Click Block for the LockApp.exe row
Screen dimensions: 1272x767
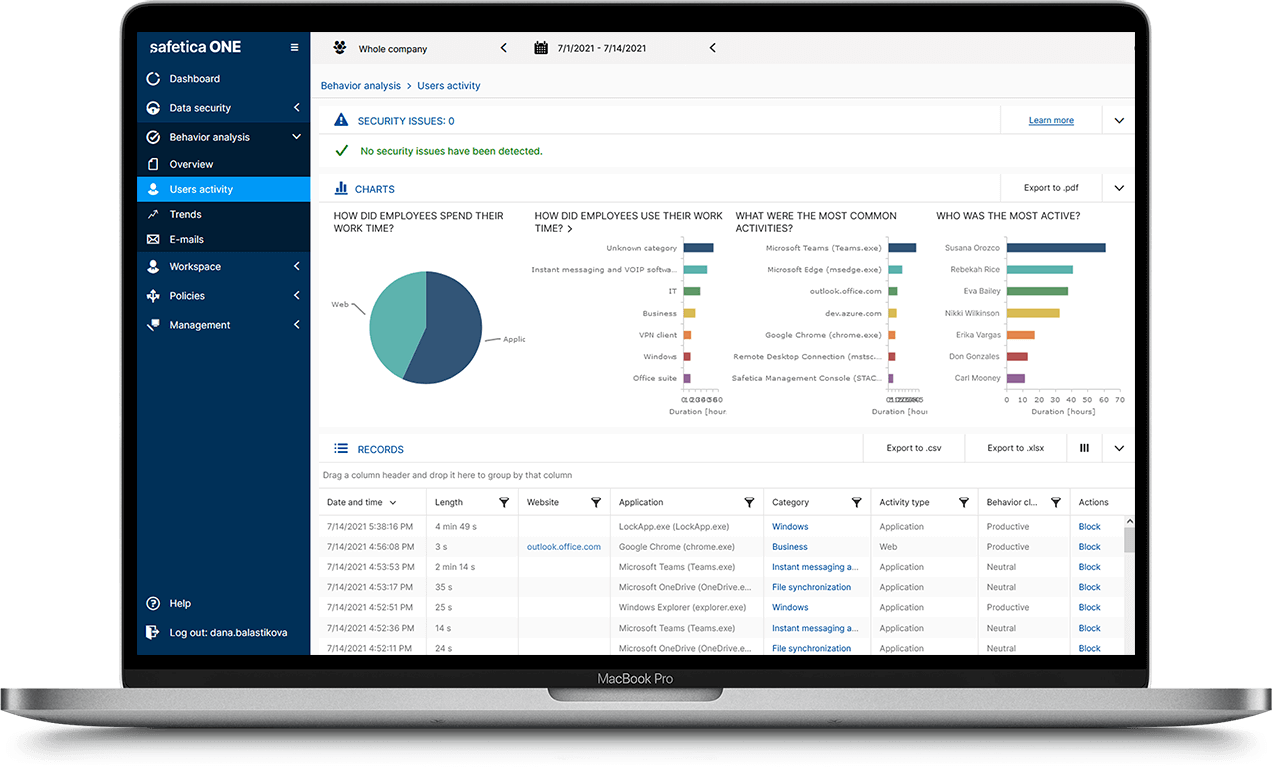(1089, 527)
